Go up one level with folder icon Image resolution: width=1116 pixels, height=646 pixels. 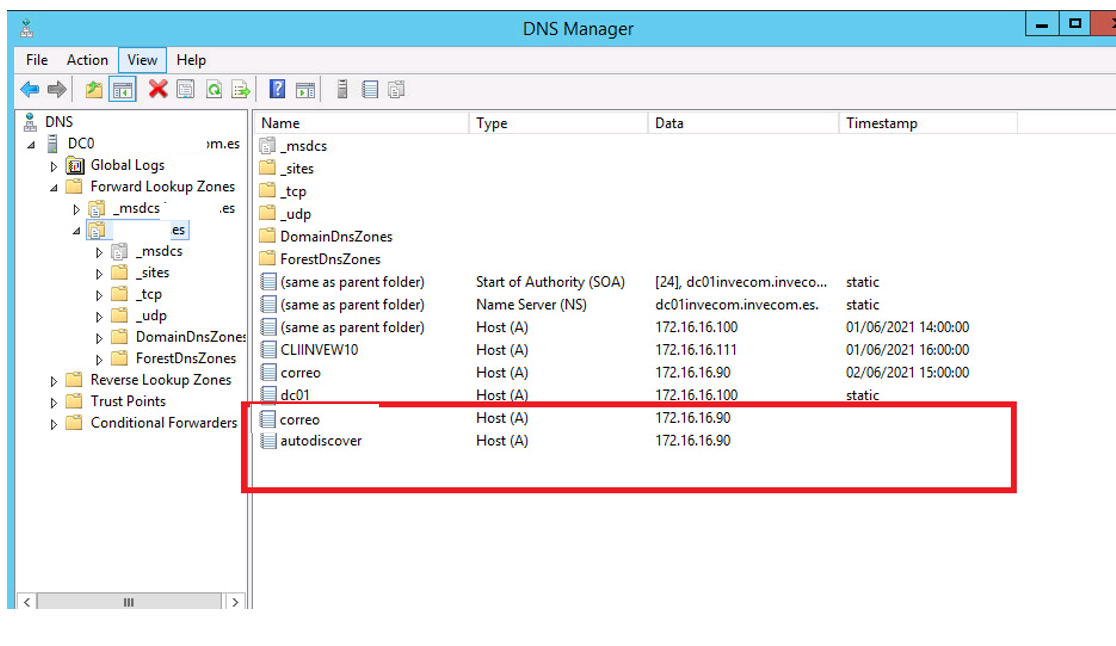tap(93, 90)
